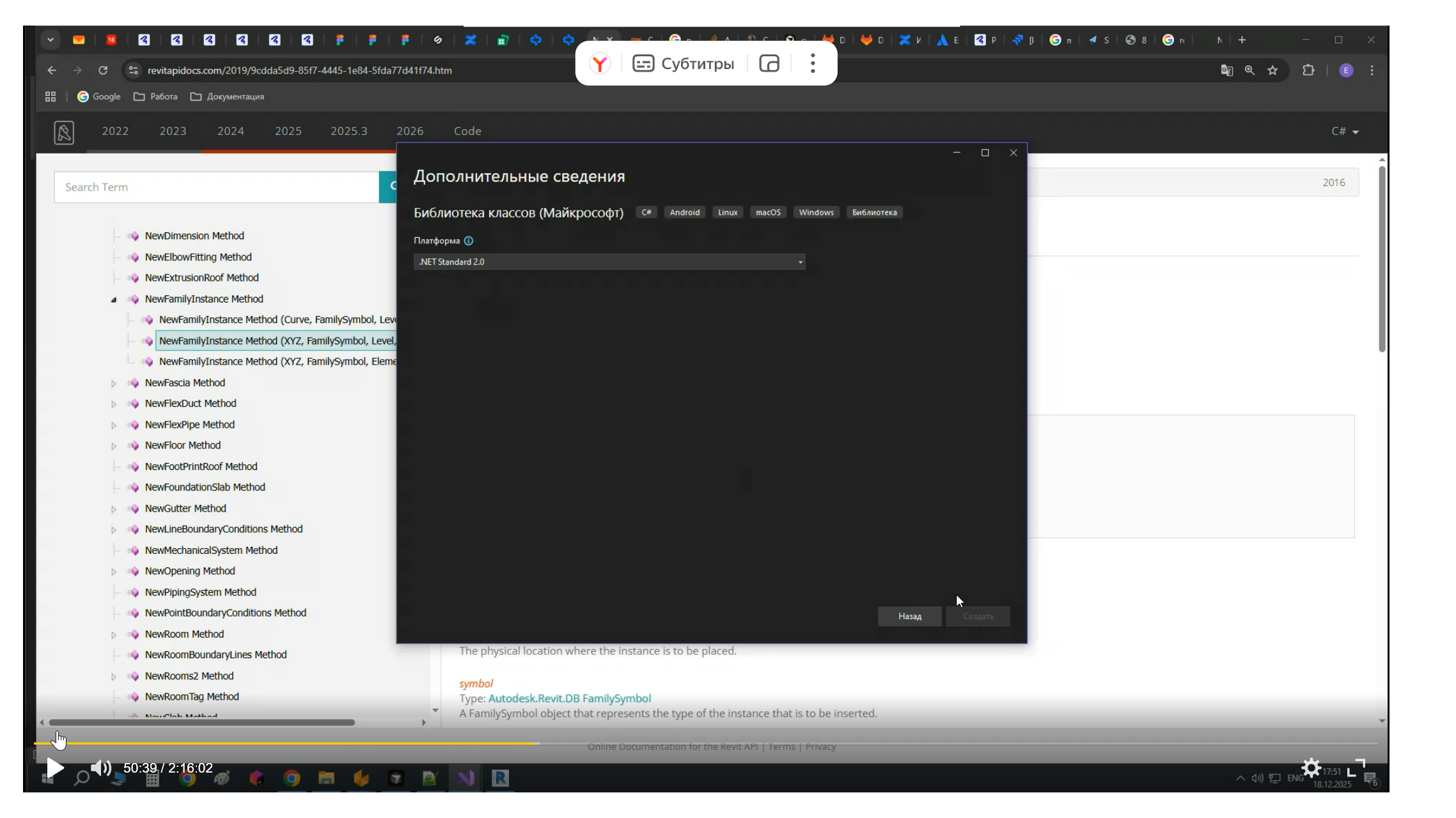Collapse NewFamilyInstance Method tree node
This screenshot has height=818, width=1456.
(114, 299)
